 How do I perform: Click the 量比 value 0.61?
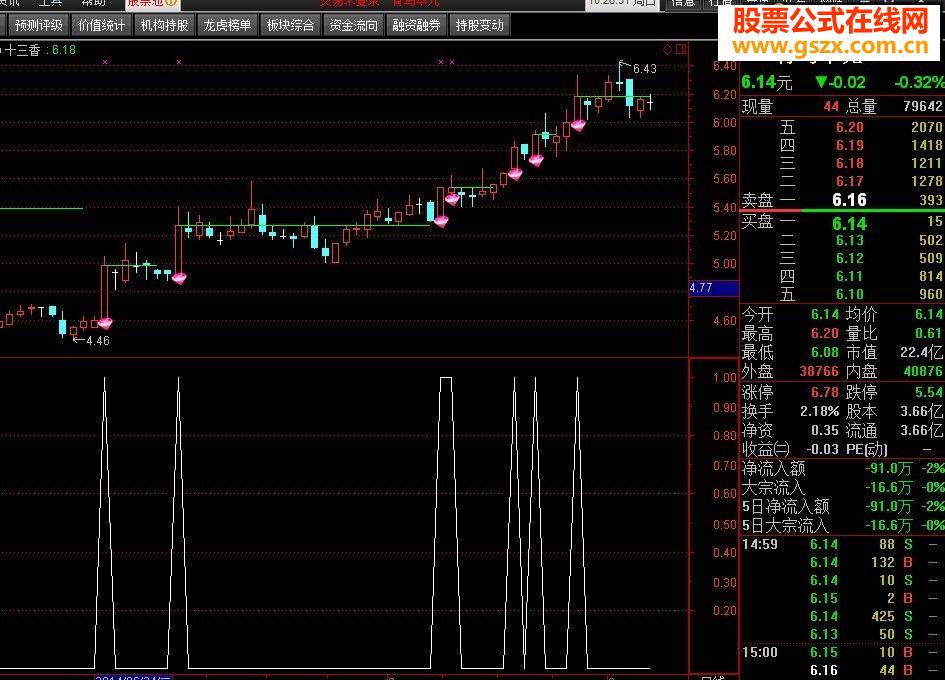coord(929,333)
